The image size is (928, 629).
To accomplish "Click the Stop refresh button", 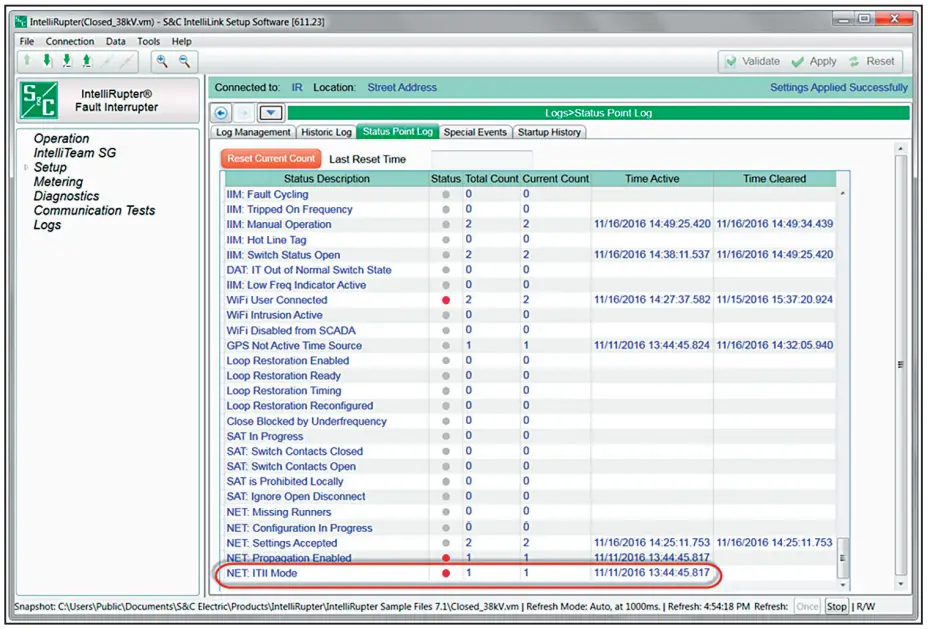I will coord(836,606).
